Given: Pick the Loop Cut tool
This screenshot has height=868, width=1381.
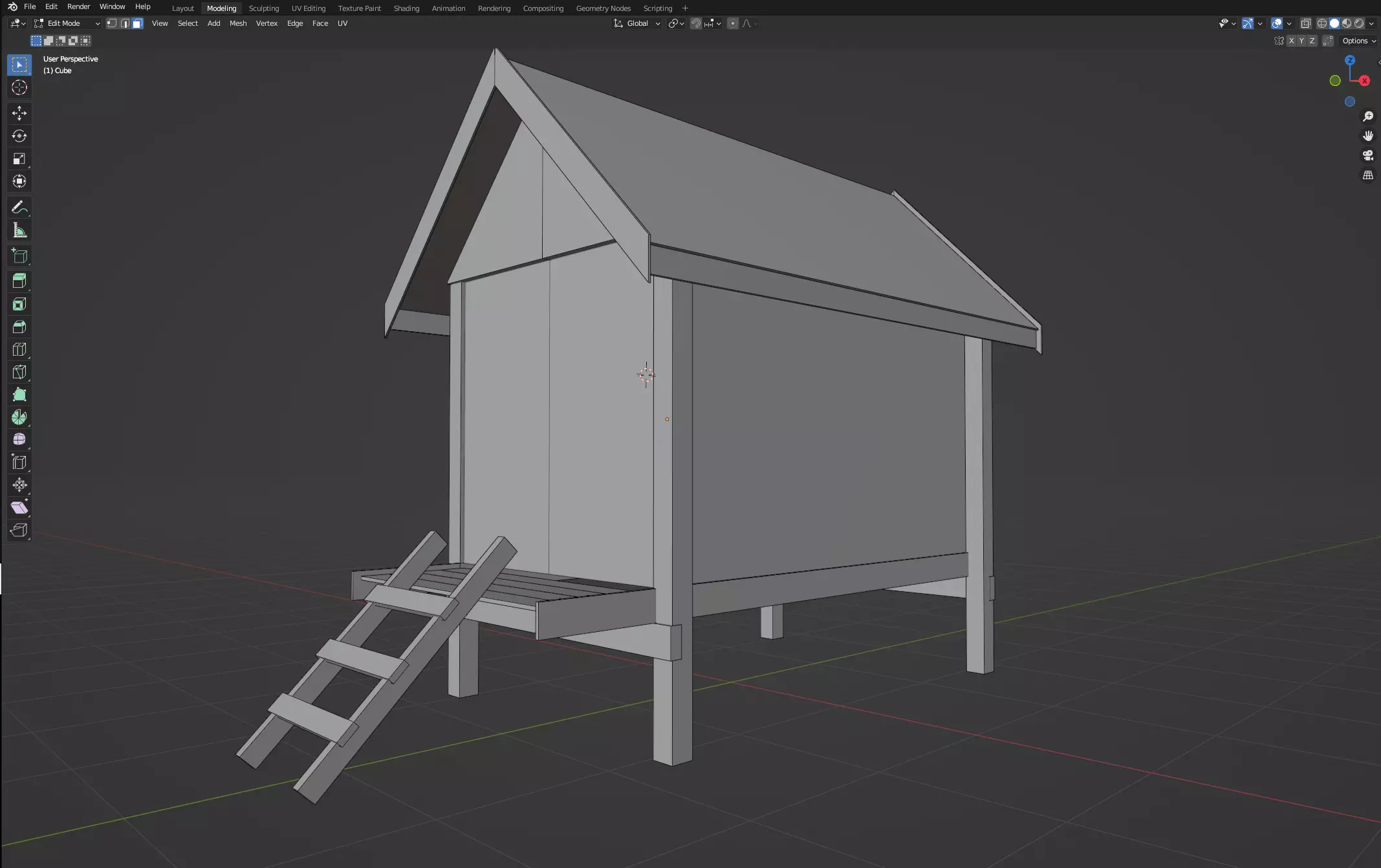Looking at the screenshot, I should (19, 349).
